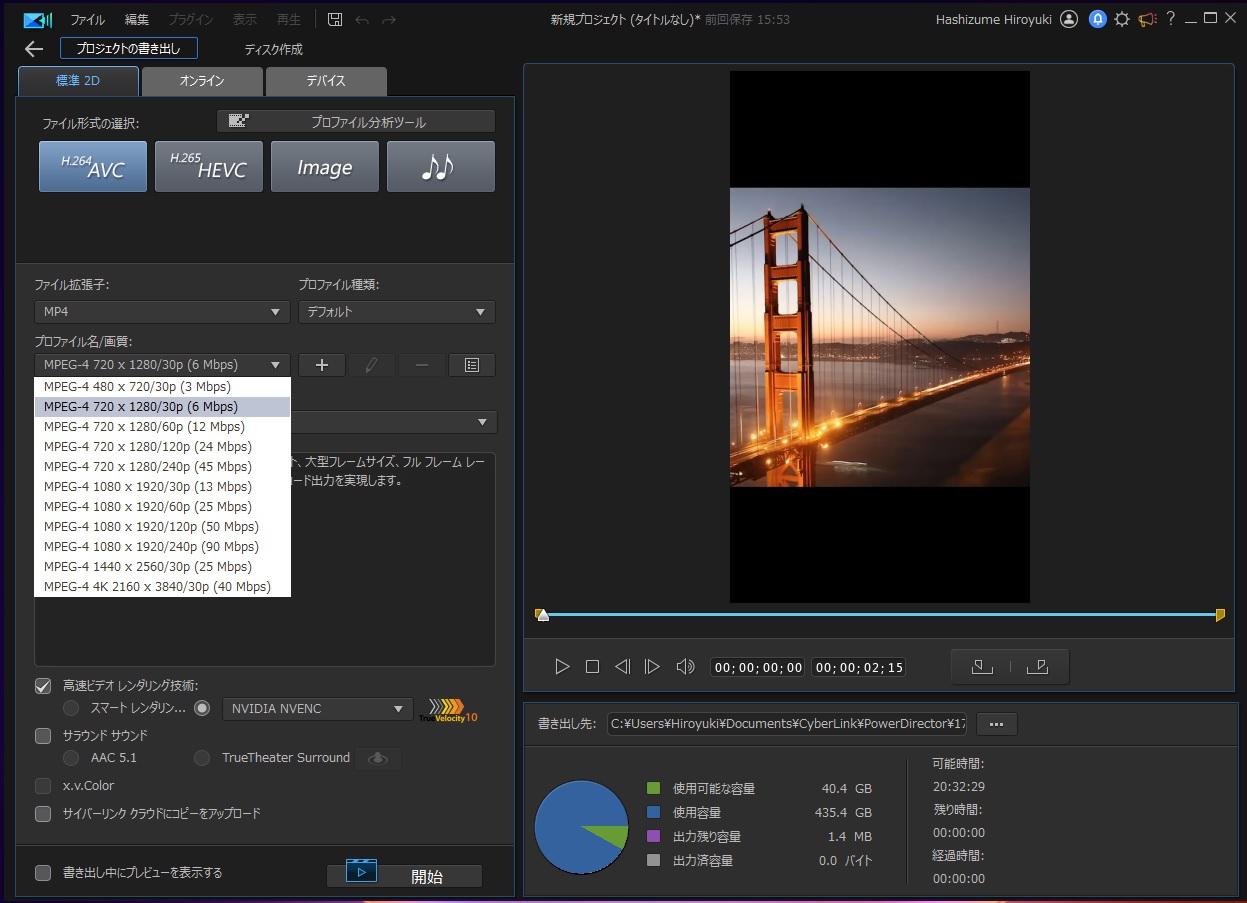Select MPEG-4 1080 x 1920/60p (25 Mbps)

(148, 507)
